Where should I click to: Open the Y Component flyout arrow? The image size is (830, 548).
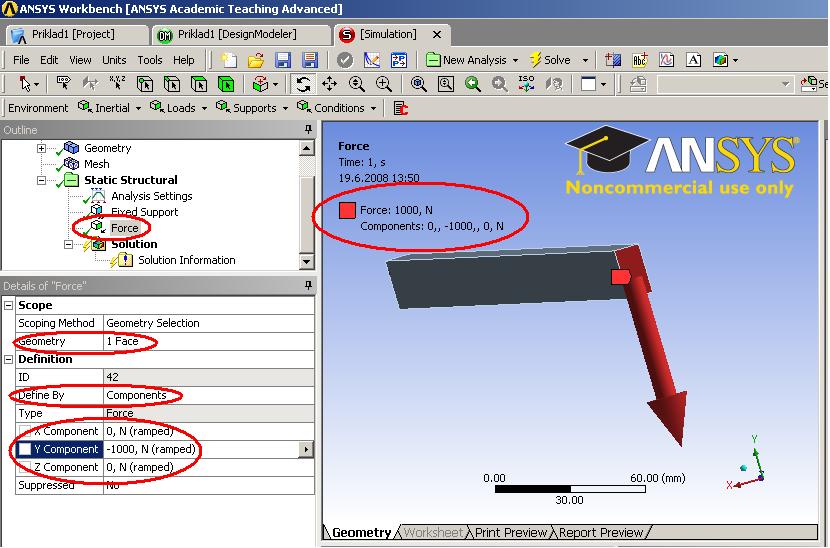306,450
